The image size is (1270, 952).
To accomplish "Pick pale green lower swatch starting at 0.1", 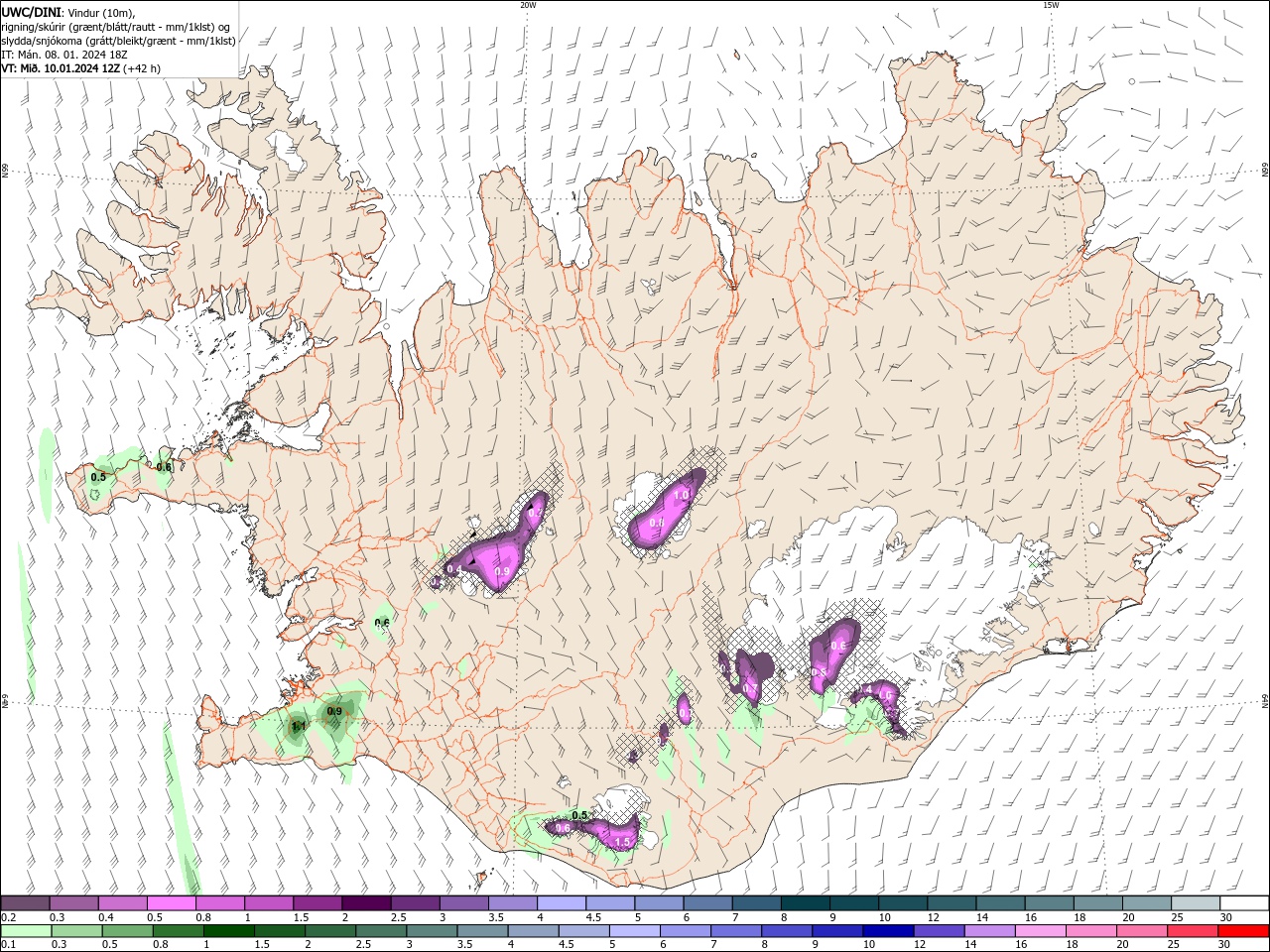I will [25, 931].
